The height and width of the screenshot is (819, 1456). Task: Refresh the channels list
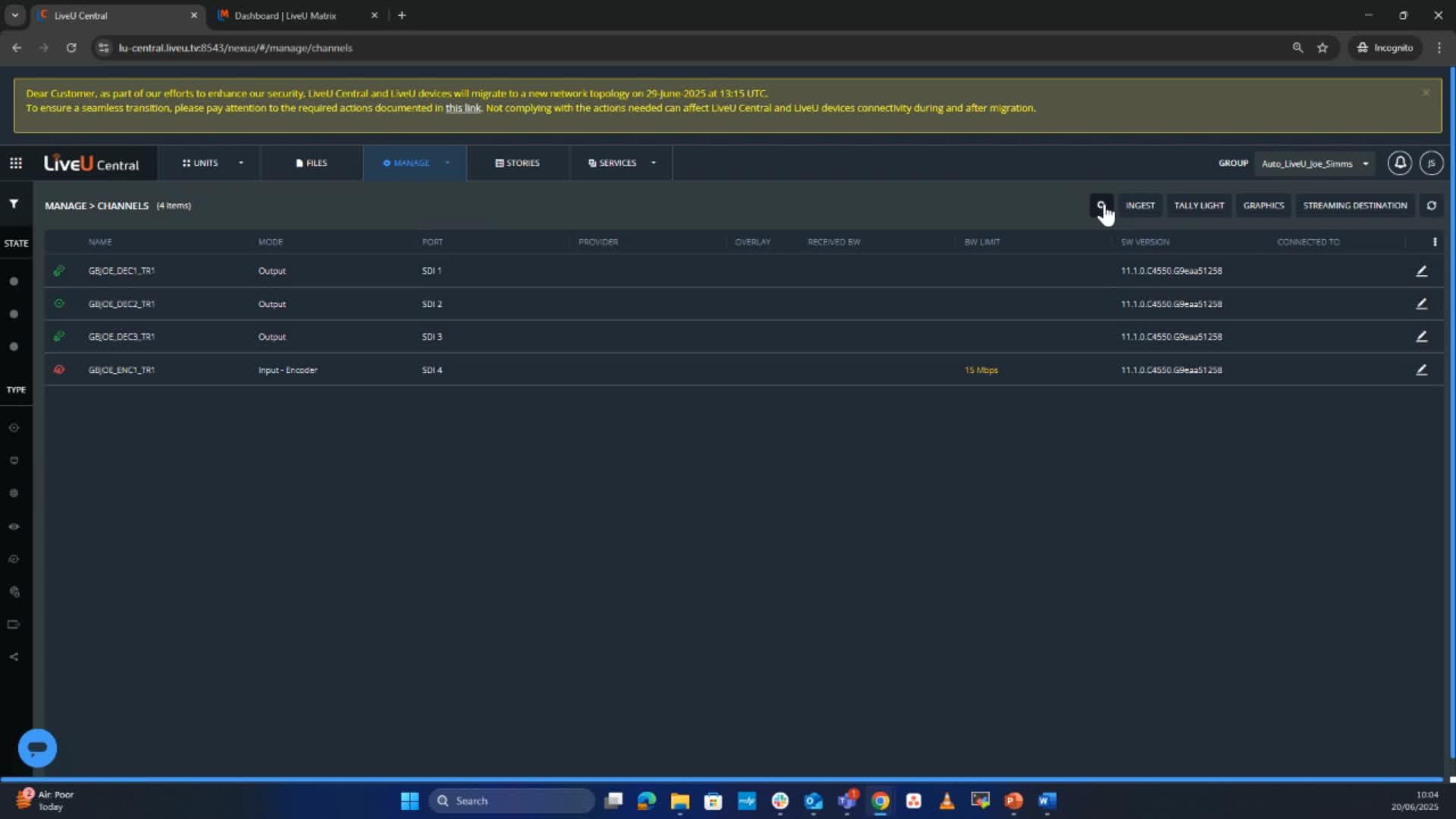pyautogui.click(x=1432, y=206)
